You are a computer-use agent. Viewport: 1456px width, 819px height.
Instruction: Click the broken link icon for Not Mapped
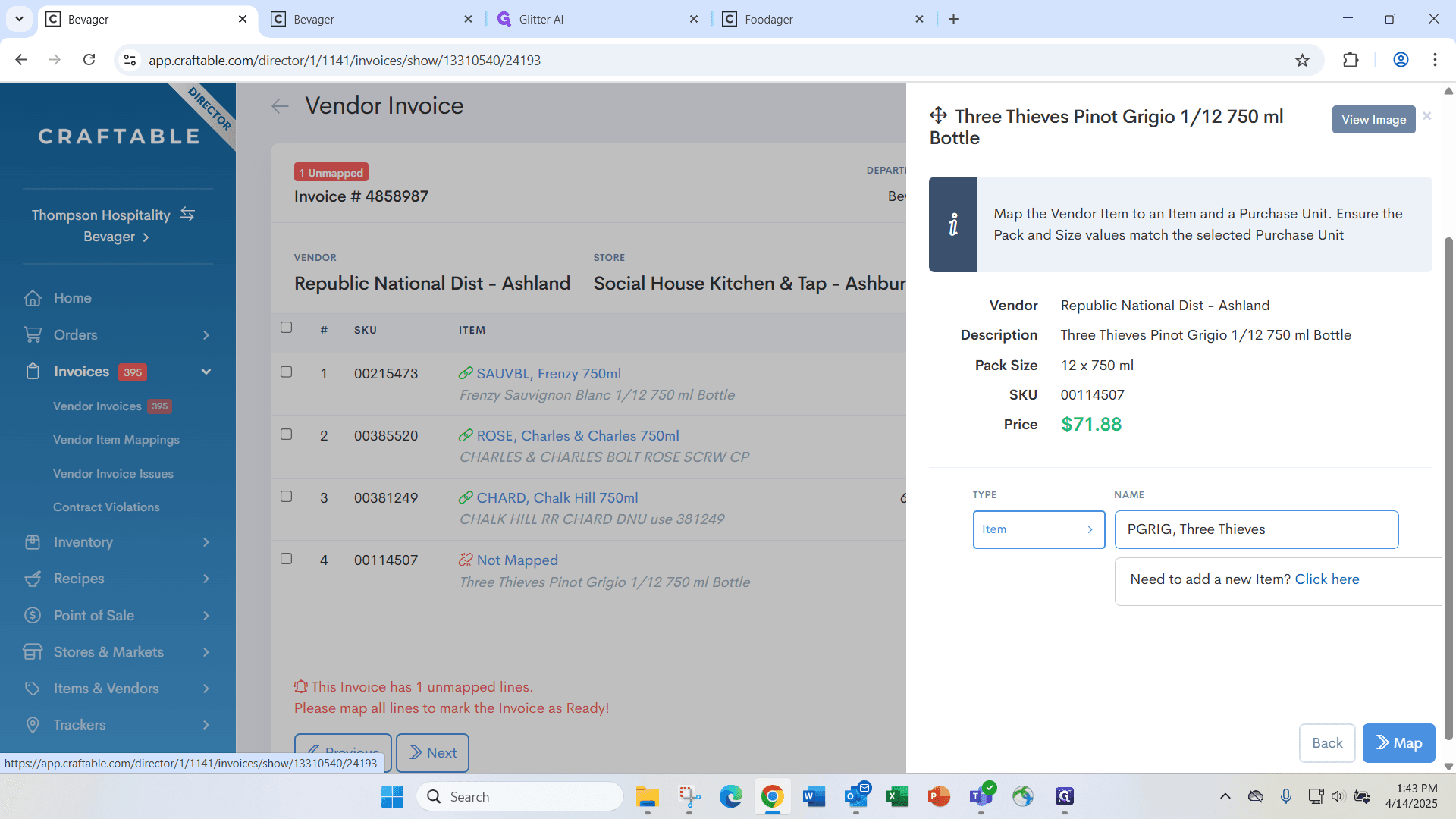point(466,560)
